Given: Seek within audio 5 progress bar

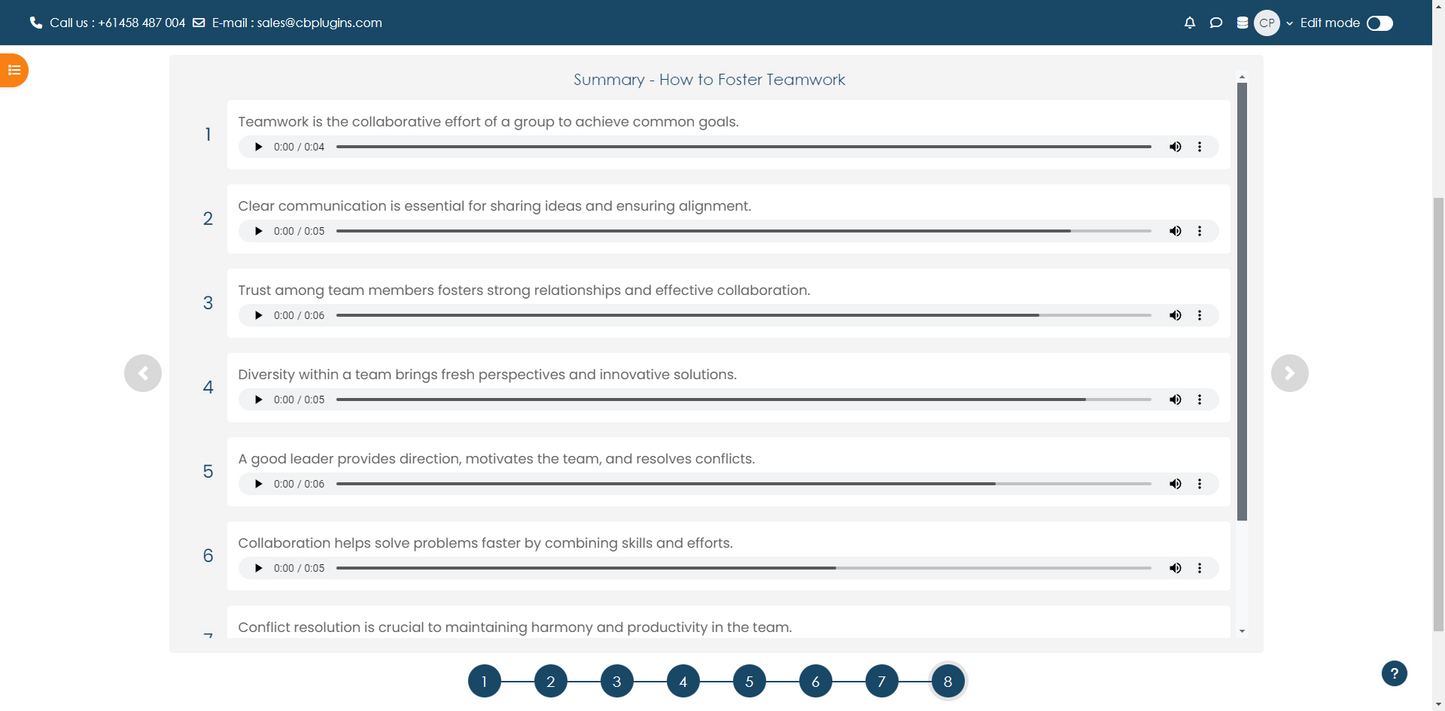Looking at the screenshot, I should click(x=743, y=484).
